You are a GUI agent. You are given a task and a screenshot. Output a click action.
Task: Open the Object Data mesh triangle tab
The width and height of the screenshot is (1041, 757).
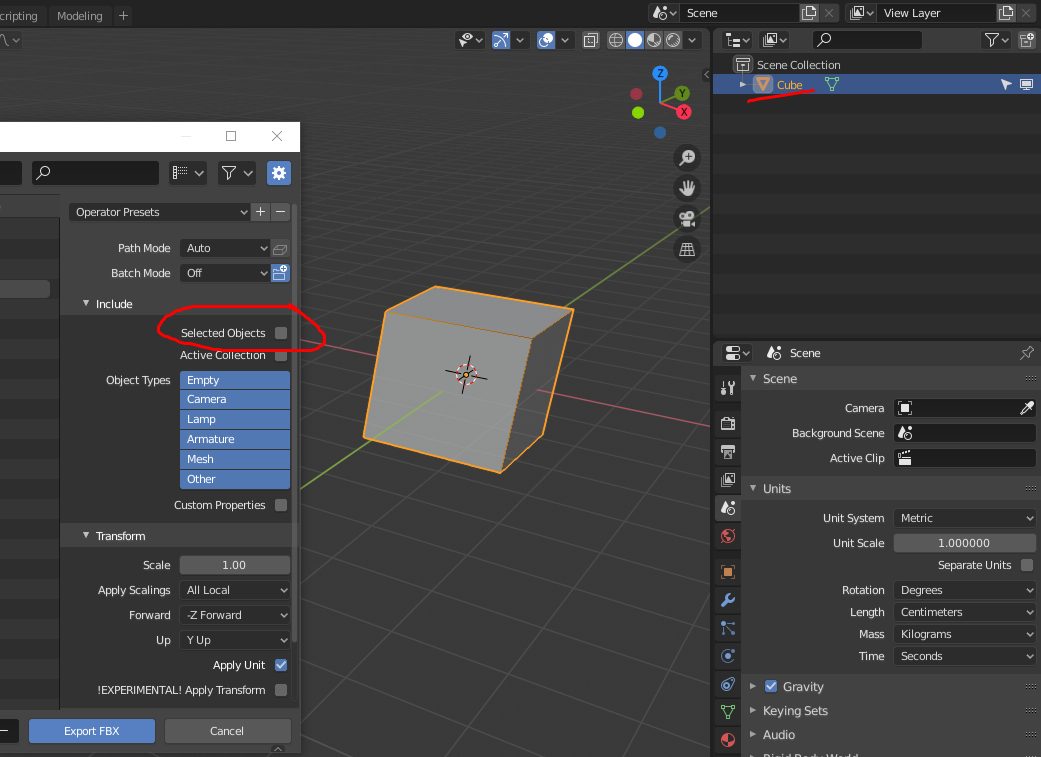728,713
